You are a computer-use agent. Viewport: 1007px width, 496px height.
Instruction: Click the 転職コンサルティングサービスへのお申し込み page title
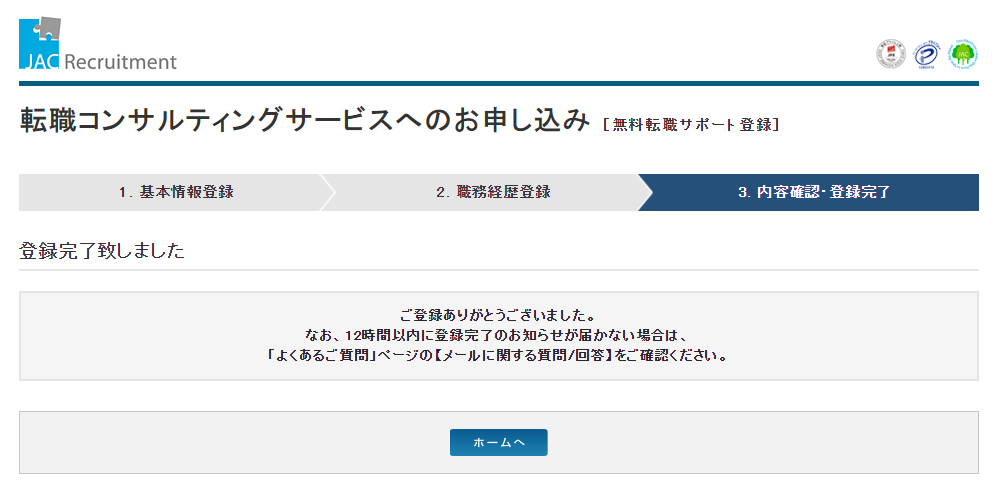[304, 121]
